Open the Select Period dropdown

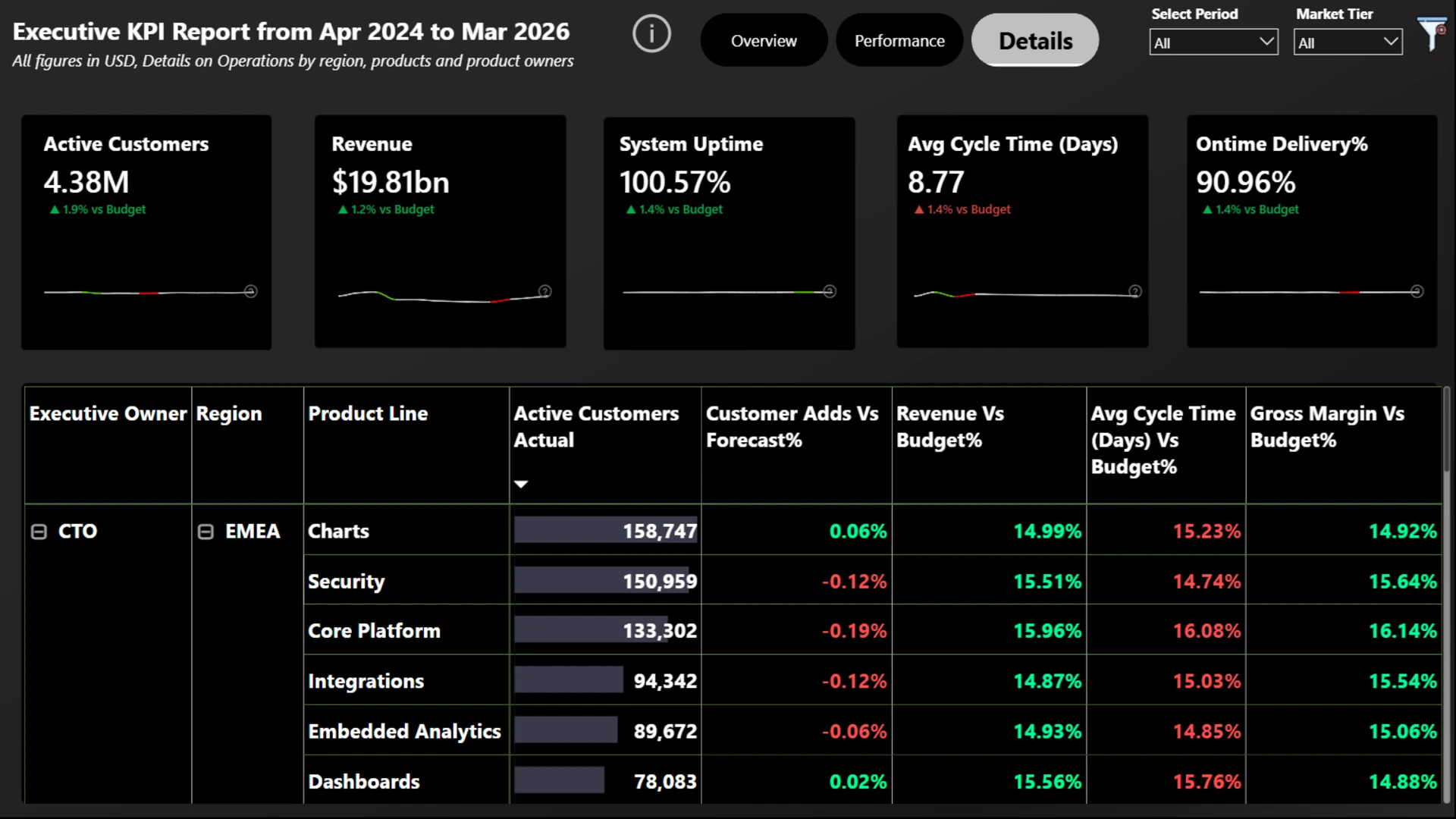[1213, 42]
